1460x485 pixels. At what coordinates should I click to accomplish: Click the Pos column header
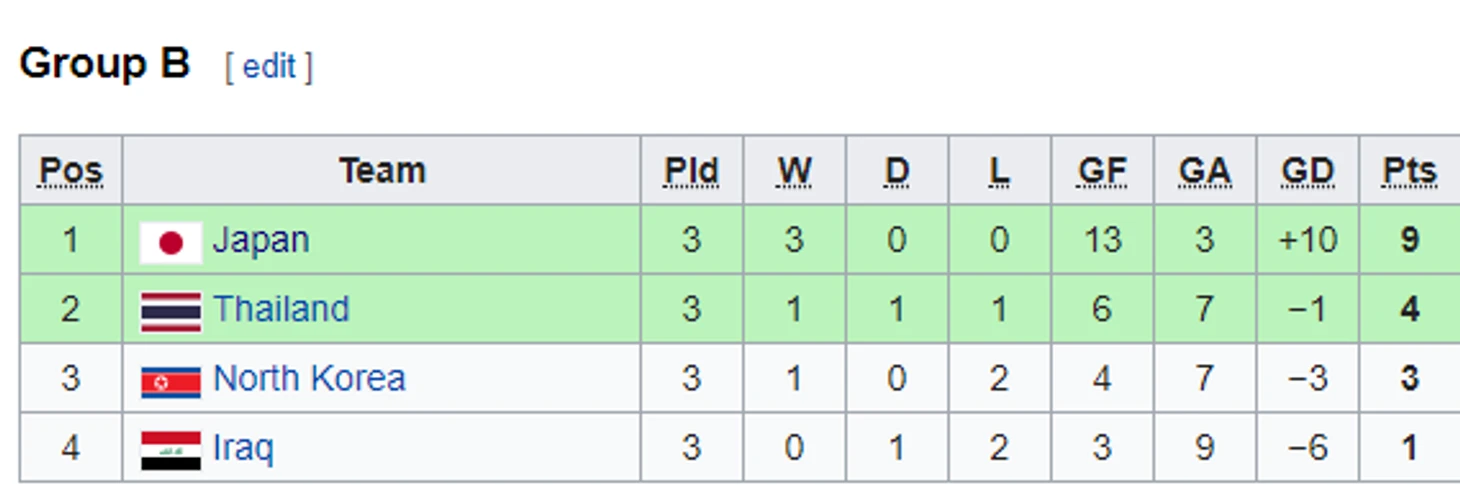click(71, 172)
